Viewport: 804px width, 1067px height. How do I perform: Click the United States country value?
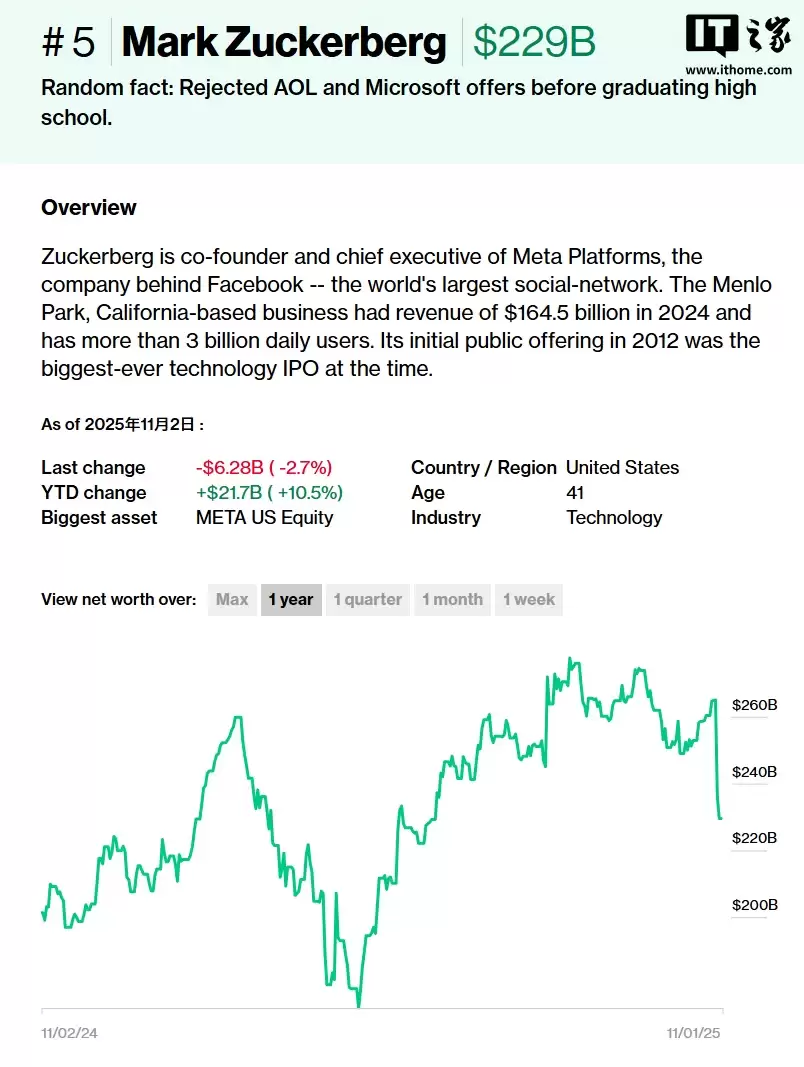pos(622,468)
